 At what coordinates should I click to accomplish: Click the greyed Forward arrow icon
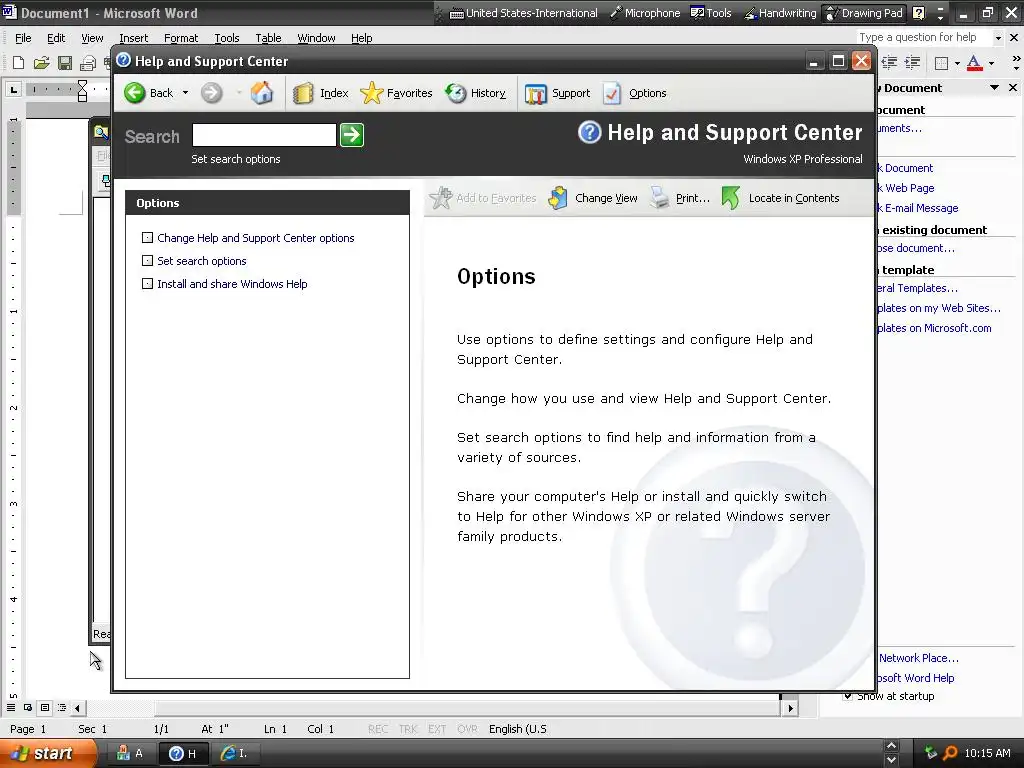(211, 93)
